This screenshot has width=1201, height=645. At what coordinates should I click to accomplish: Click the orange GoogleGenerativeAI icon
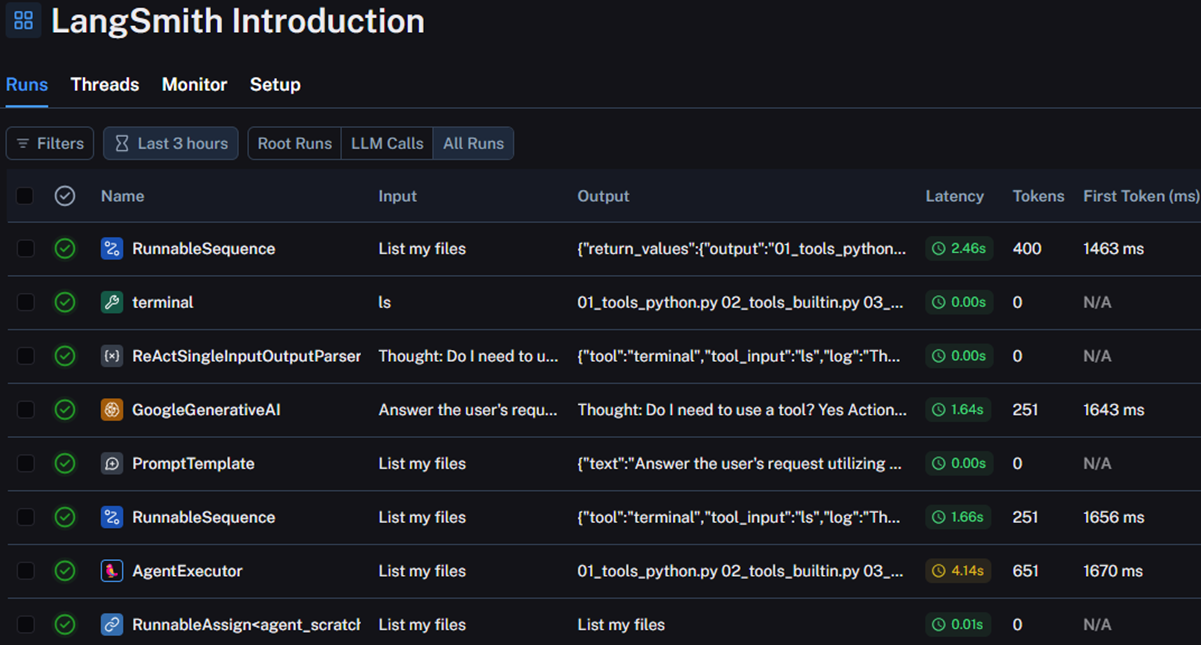click(112, 410)
